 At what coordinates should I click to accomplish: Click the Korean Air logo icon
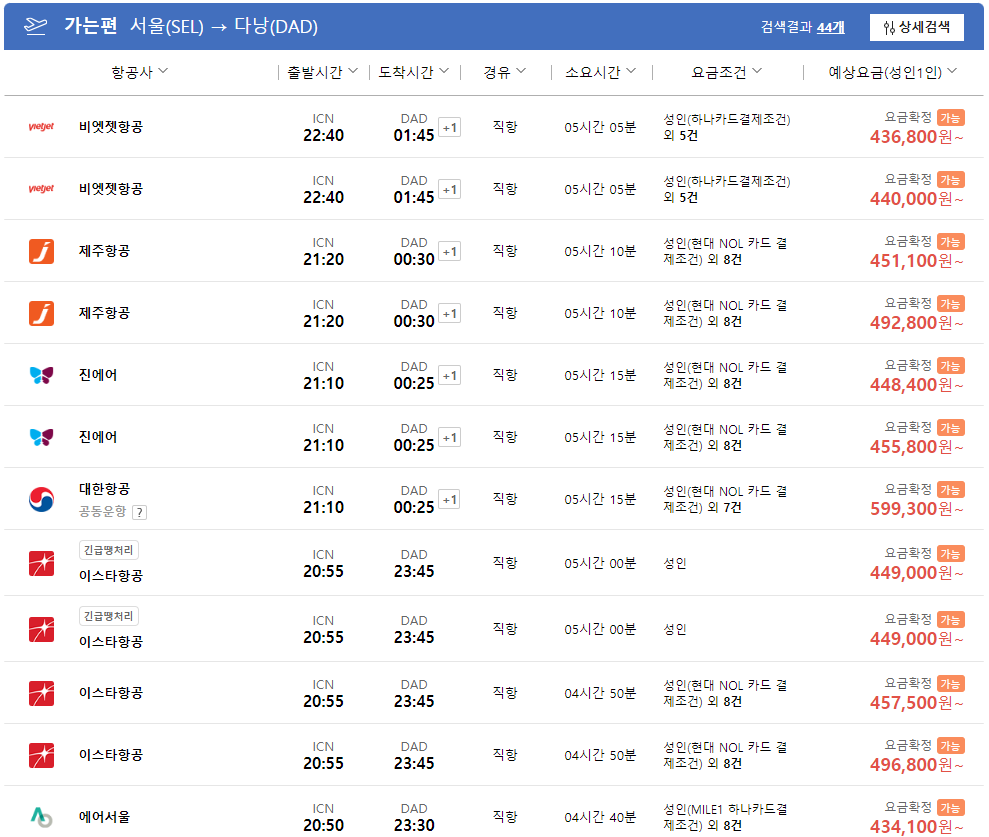click(41, 499)
